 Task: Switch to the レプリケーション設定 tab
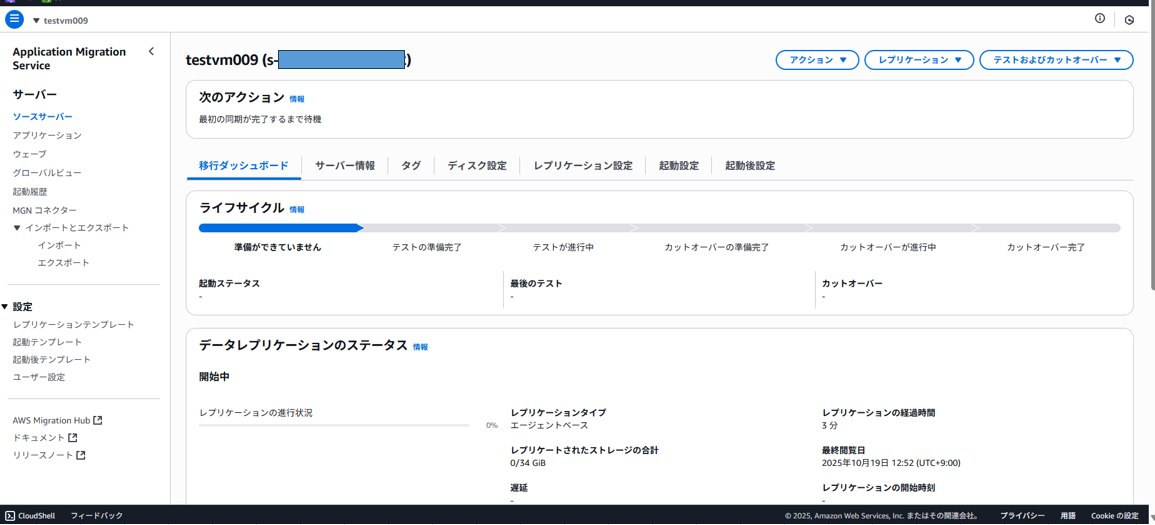(583, 166)
